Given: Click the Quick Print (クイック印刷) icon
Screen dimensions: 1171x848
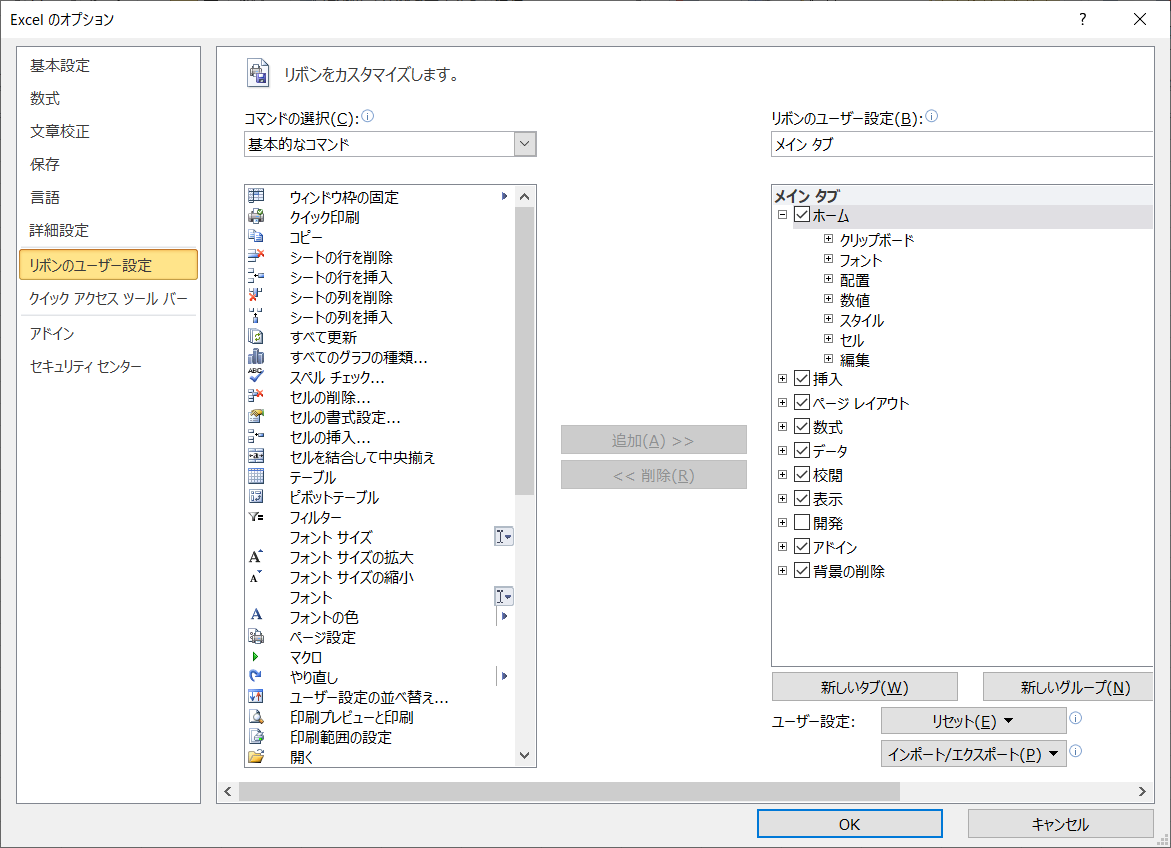Looking at the screenshot, I should (x=256, y=217).
